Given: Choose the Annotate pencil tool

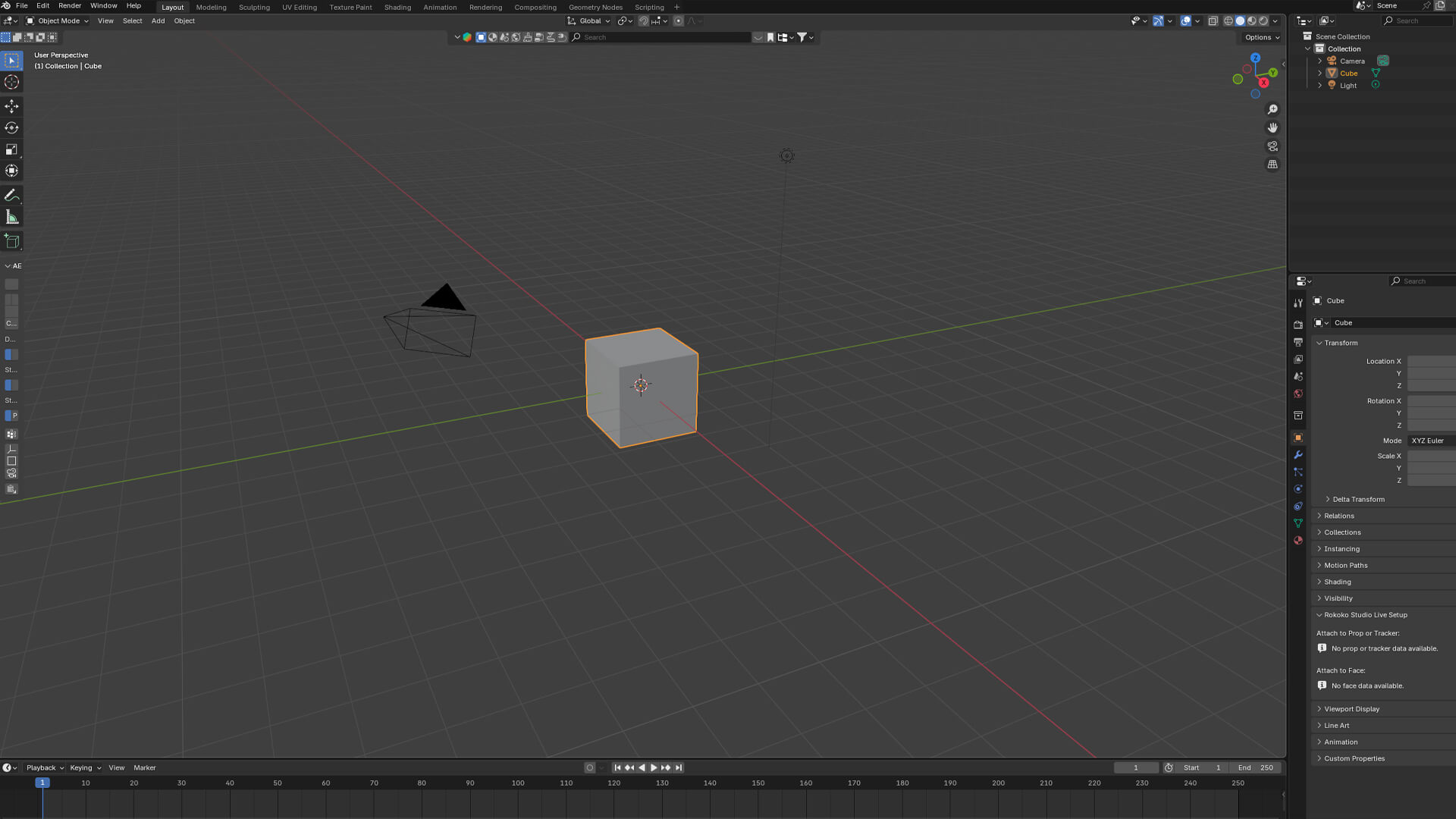Looking at the screenshot, I should point(11,196).
